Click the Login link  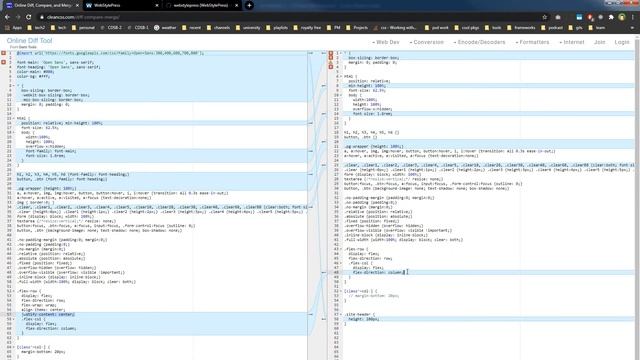coord(622,42)
